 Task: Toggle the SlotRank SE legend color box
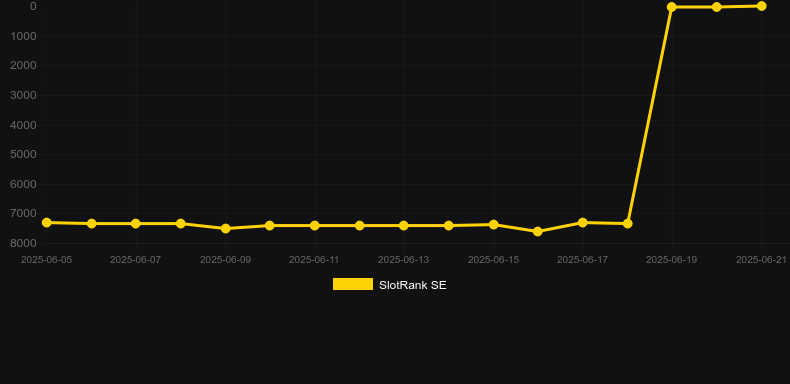click(353, 284)
